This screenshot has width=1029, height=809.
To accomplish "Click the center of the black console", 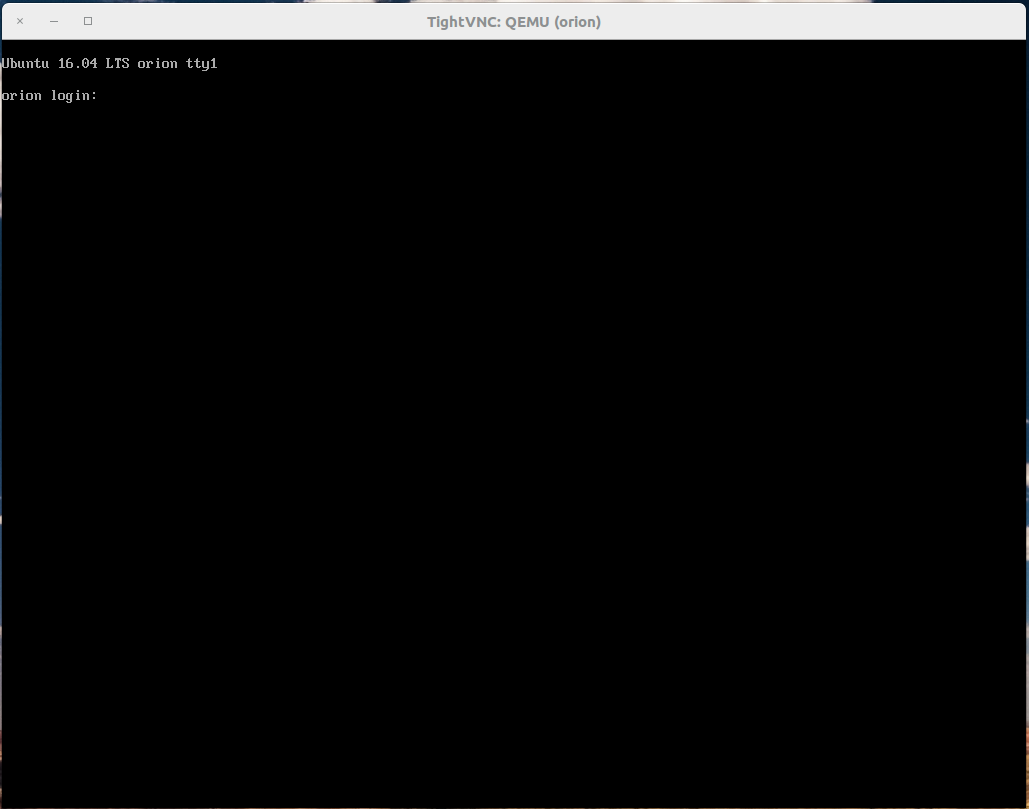I will 514,424.
